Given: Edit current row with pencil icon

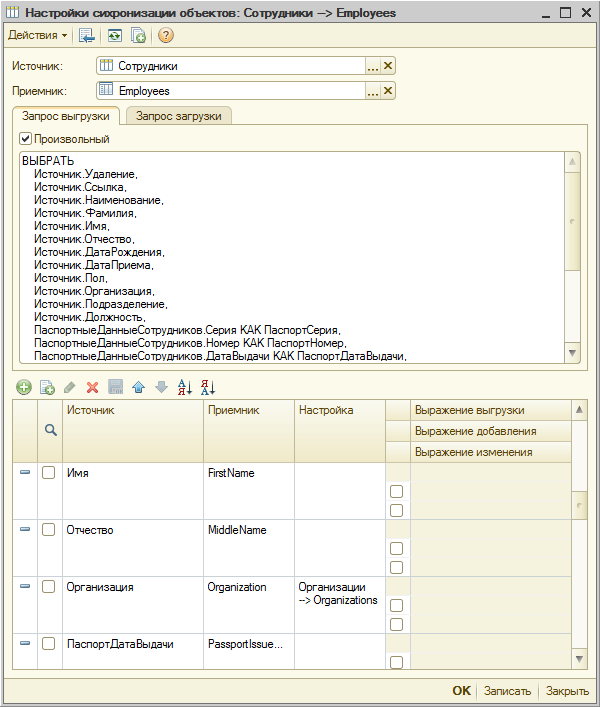Looking at the screenshot, I should pyautogui.click(x=69, y=387).
